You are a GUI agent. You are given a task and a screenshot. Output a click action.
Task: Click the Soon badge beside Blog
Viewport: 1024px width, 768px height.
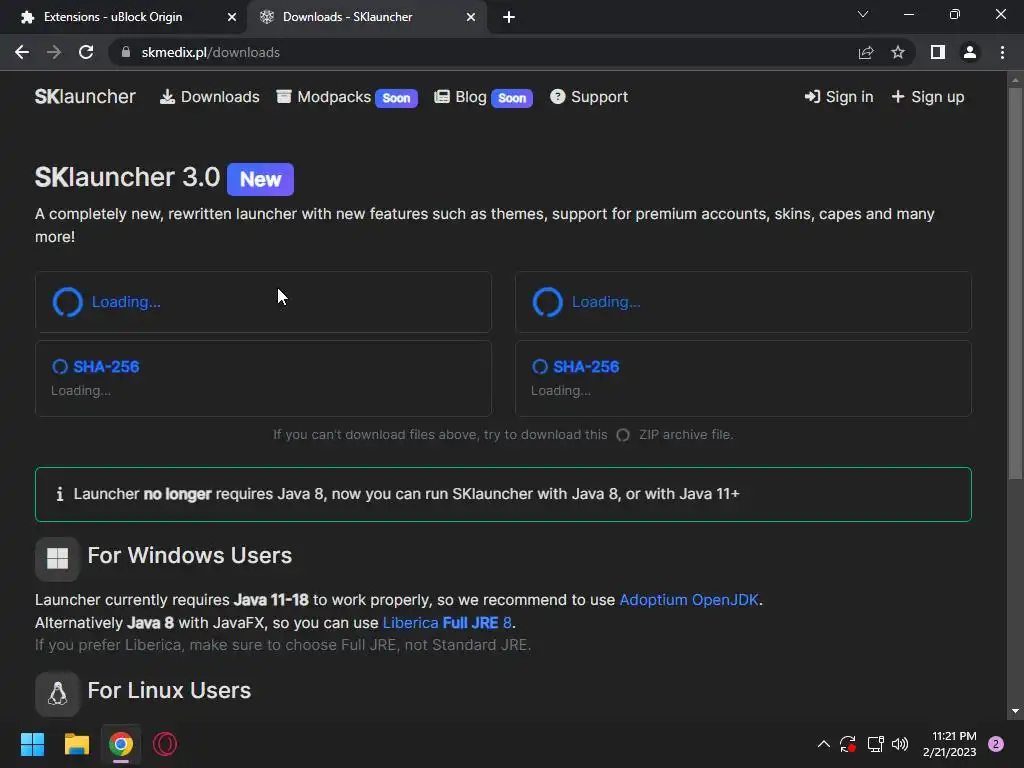pos(512,98)
